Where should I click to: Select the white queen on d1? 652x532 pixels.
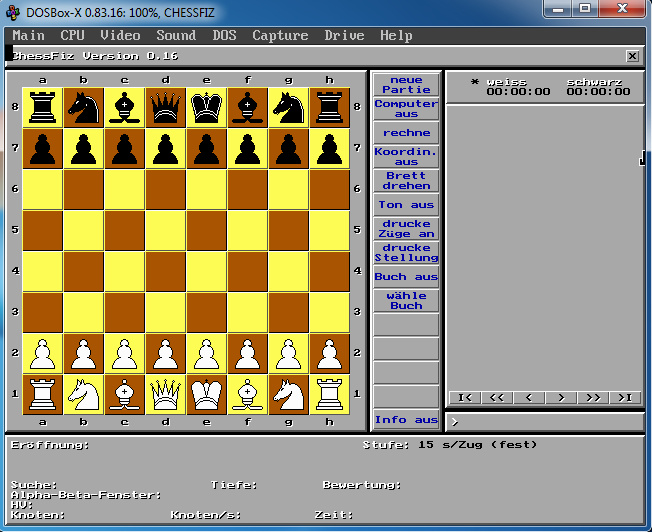(x=165, y=394)
